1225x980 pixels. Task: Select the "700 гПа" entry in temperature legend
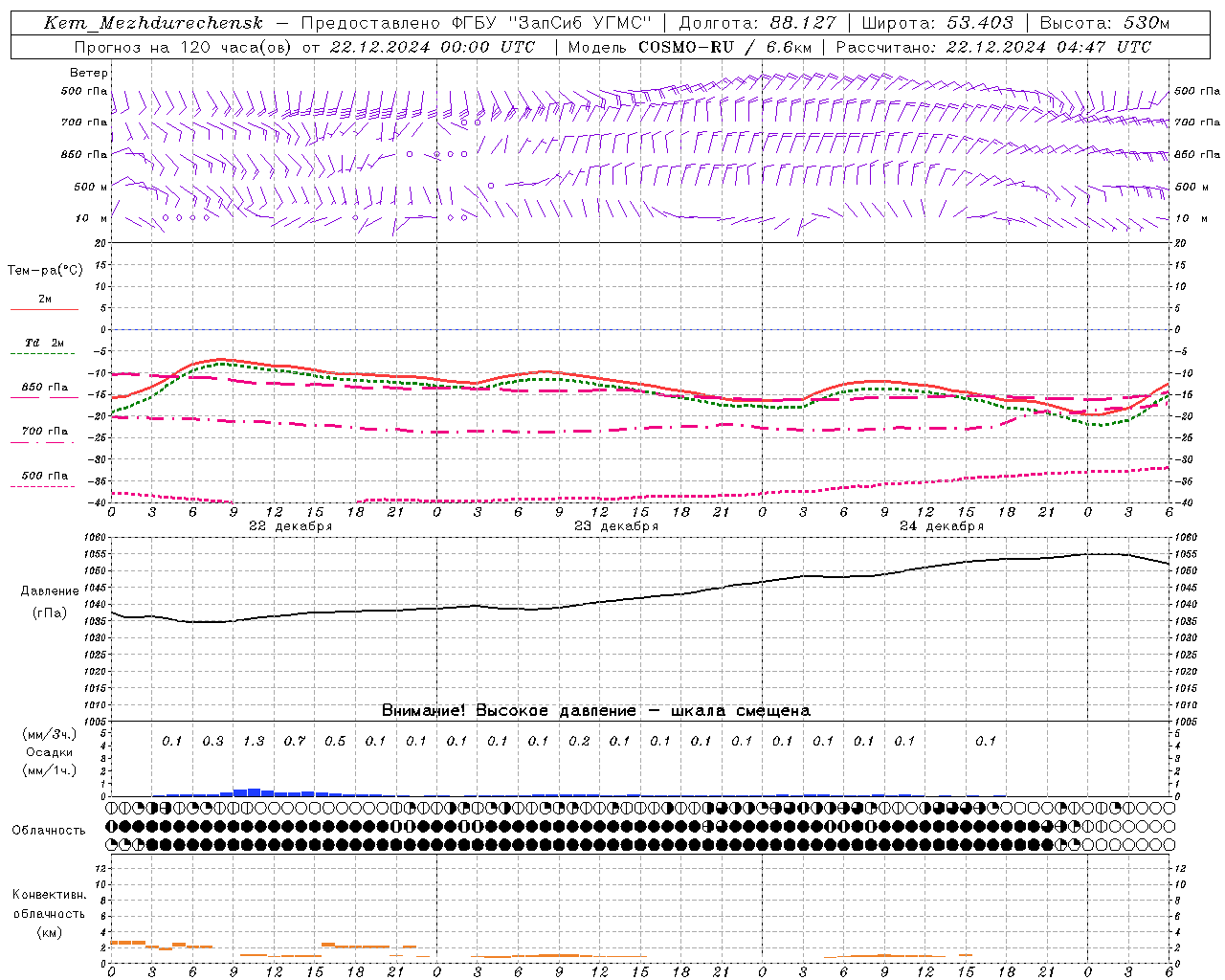(44, 432)
